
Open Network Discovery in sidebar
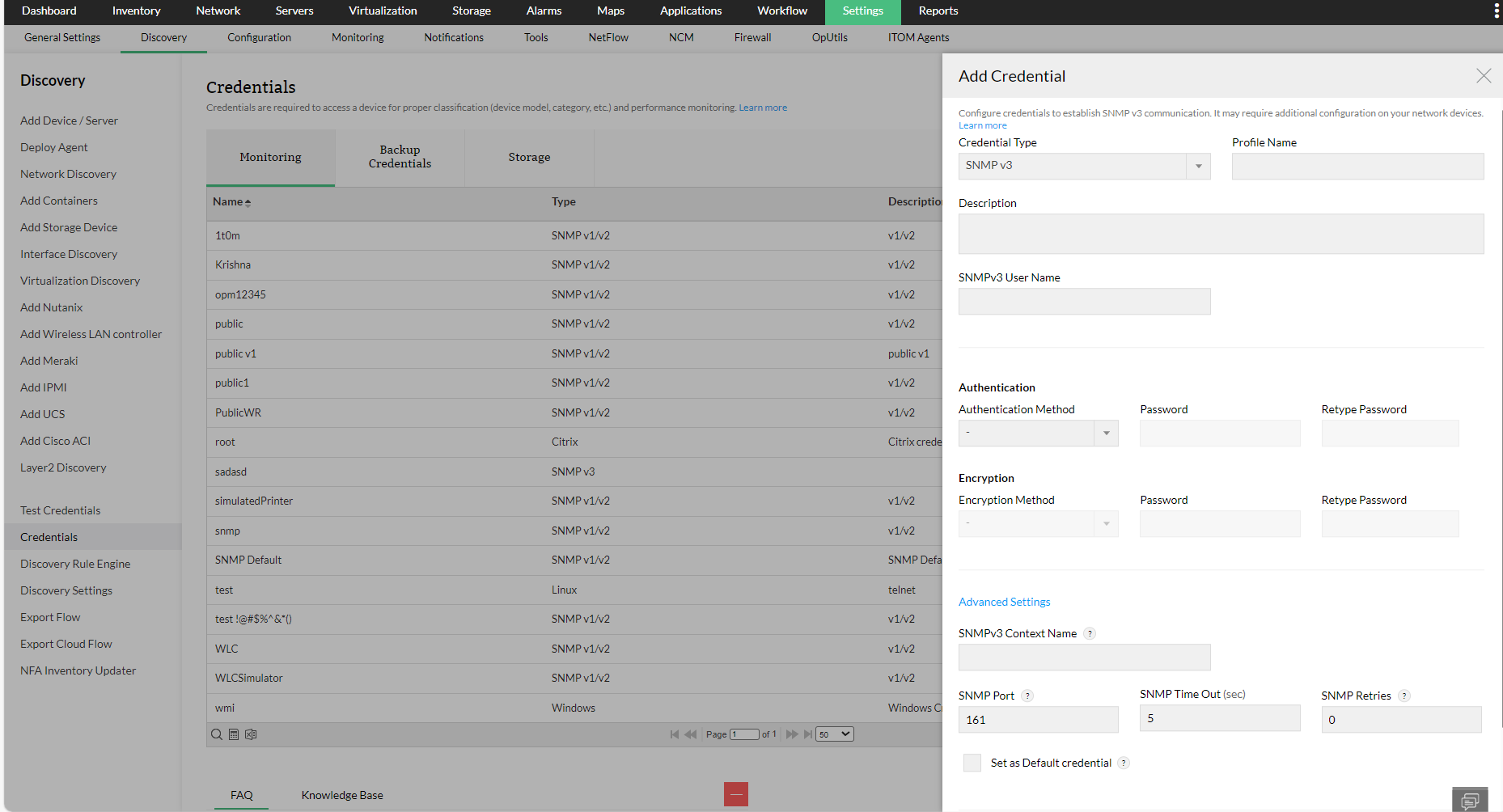(68, 174)
